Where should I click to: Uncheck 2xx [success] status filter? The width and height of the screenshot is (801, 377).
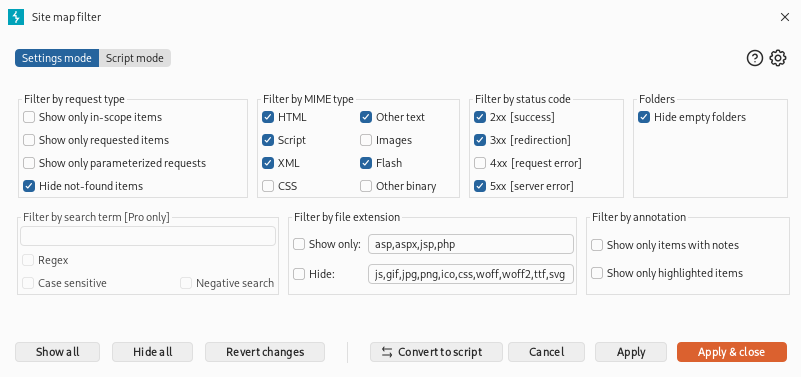[480, 117]
